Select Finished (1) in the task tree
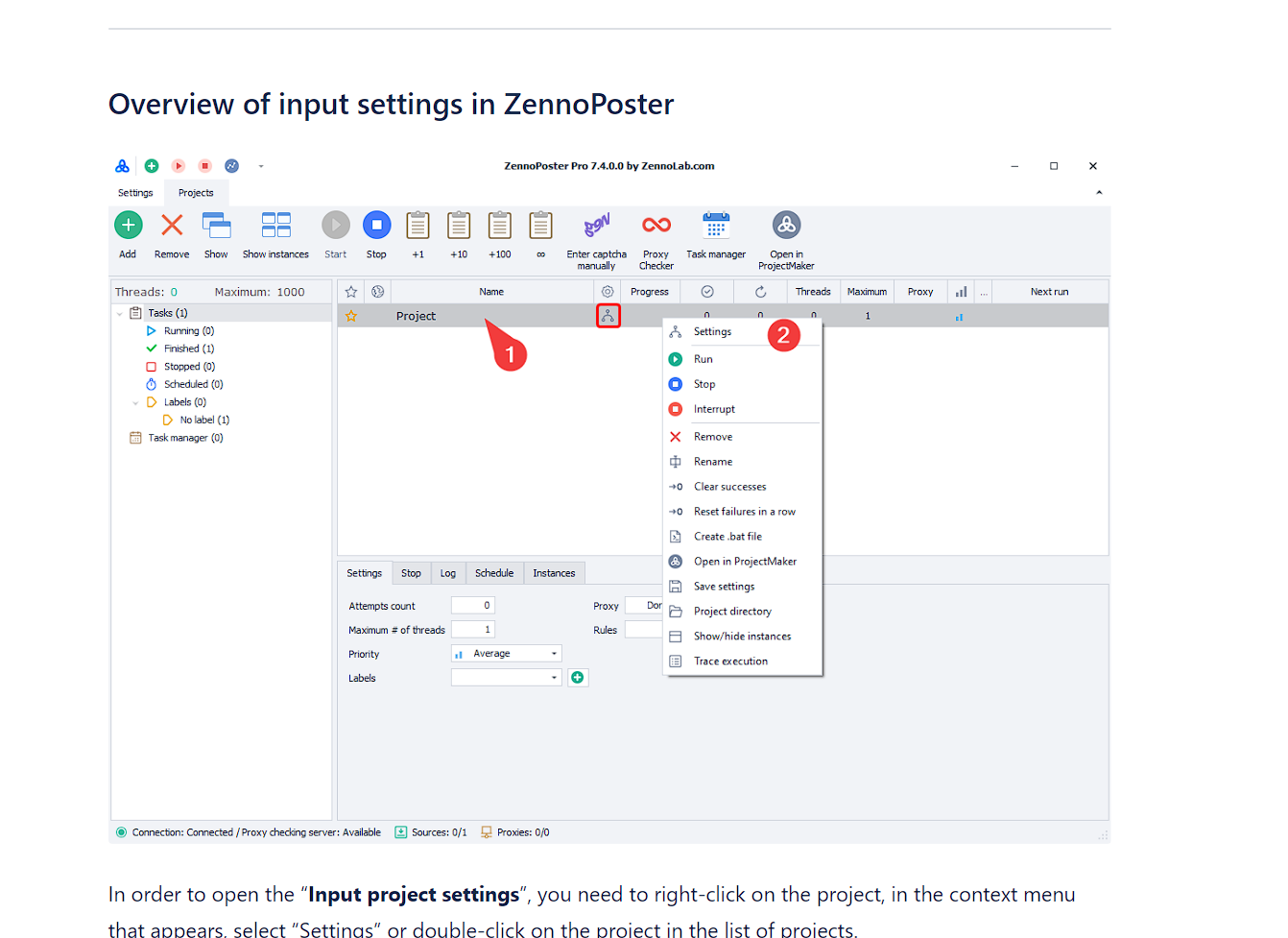The width and height of the screenshot is (1288, 938). pyautogui.click(x=189, y=349)
